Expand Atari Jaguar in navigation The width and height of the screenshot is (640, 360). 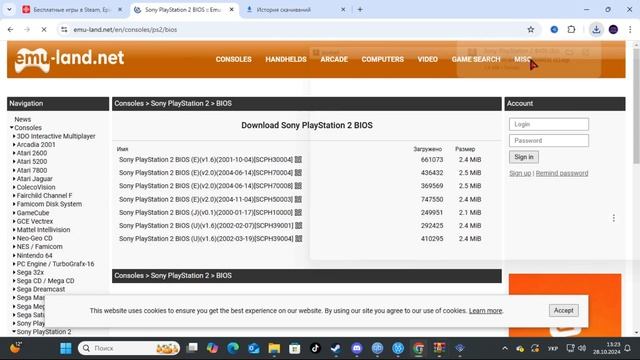(14, 179)
